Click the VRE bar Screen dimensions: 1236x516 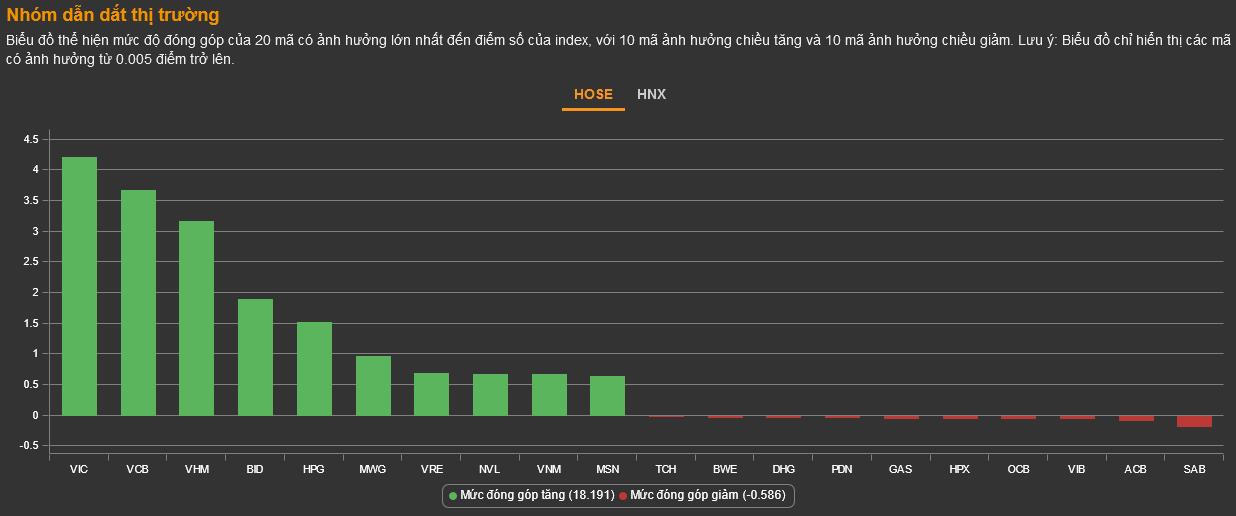pyautogui.click(x=431, y=394)
